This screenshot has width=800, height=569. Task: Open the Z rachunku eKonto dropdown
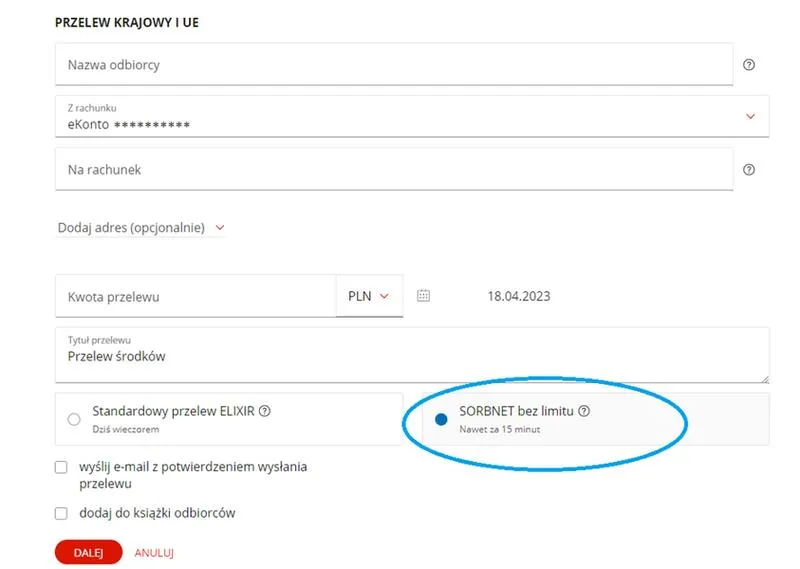[x=412, y=116]
